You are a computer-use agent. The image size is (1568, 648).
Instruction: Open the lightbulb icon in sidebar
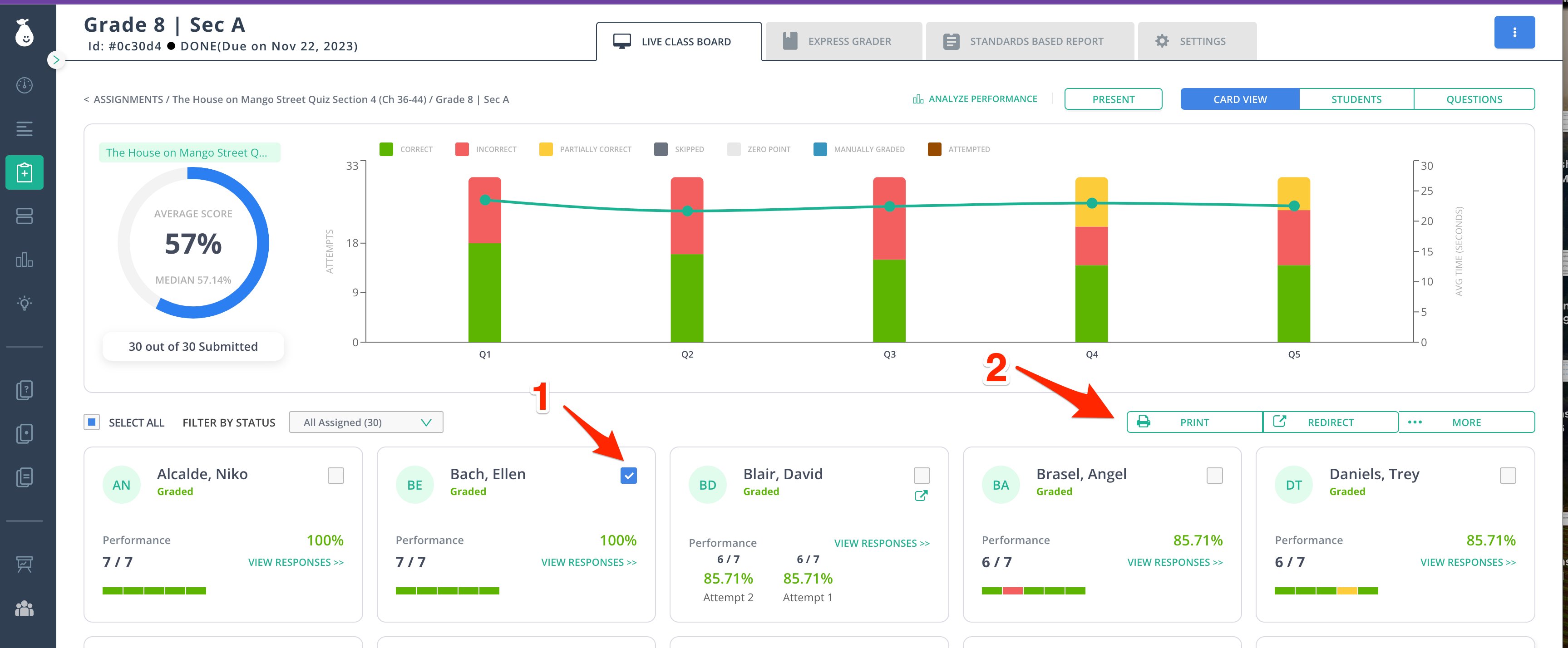(25, 303)
